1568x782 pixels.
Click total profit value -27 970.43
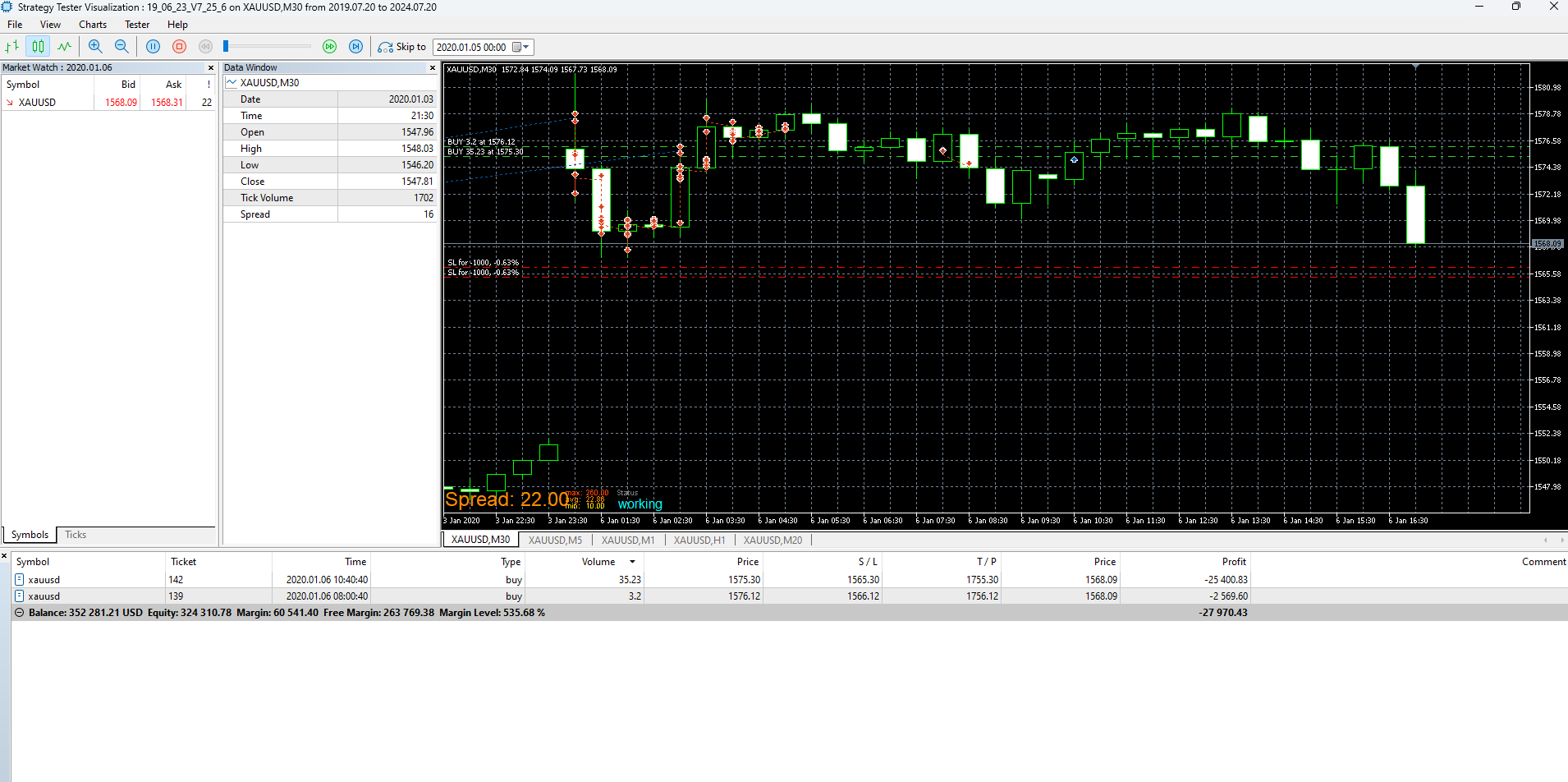1223,613
